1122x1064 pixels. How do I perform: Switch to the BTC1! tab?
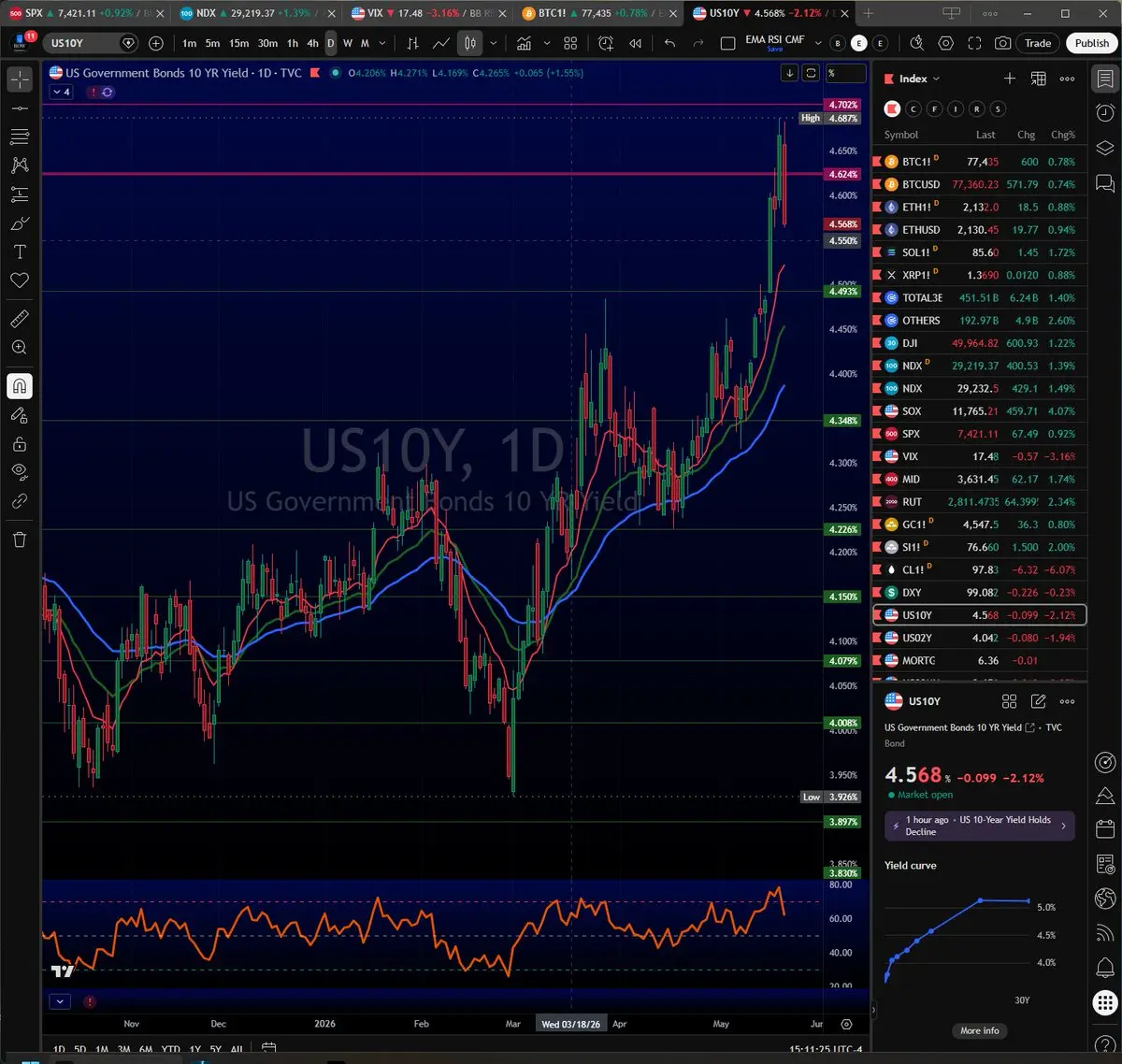pos(598,13)
